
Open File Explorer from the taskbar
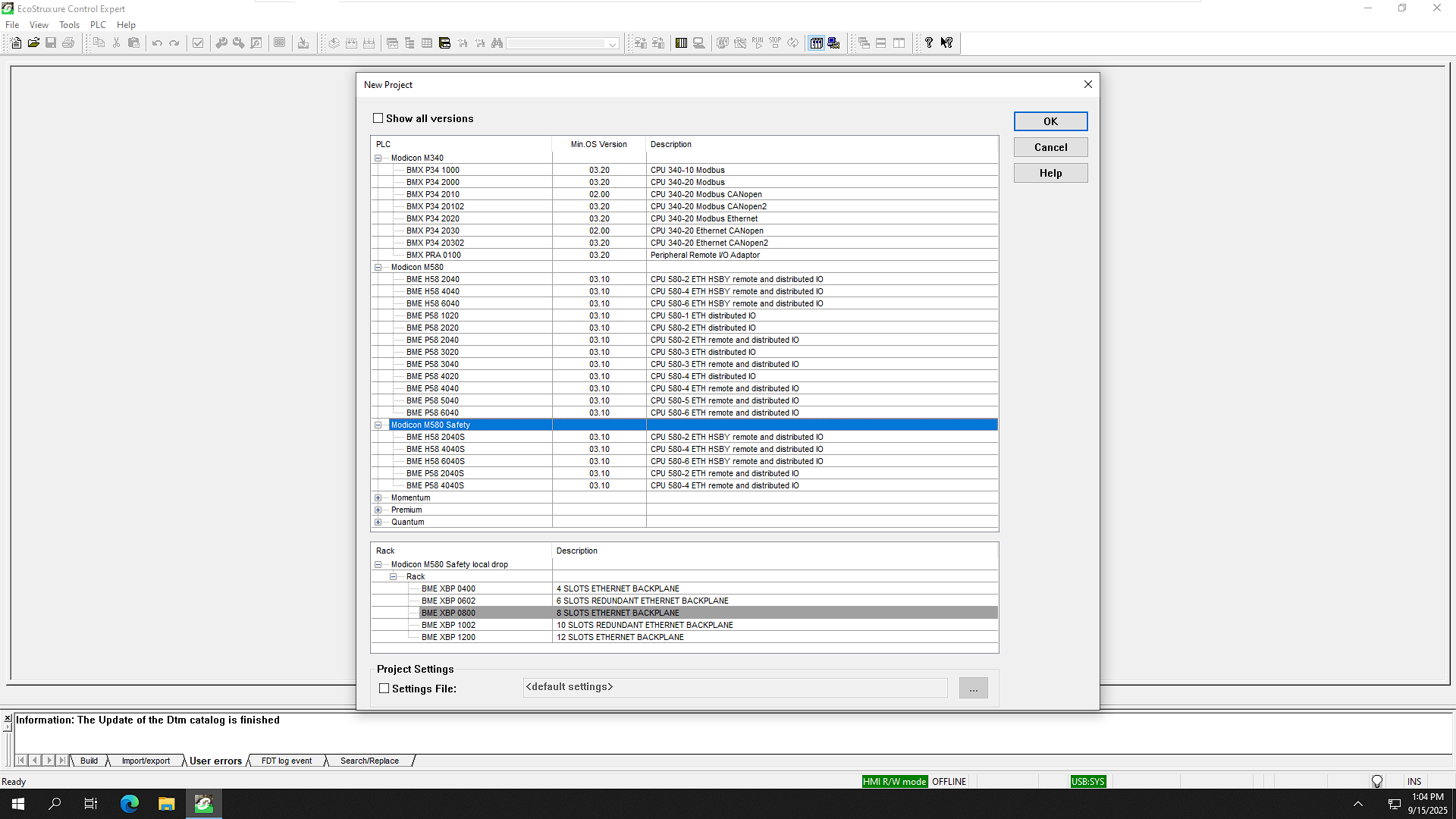pyautogui.click(x=166, y=804)
